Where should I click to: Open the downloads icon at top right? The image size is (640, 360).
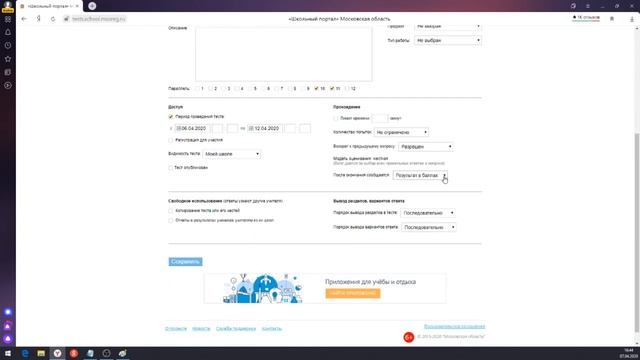(632, 19)
